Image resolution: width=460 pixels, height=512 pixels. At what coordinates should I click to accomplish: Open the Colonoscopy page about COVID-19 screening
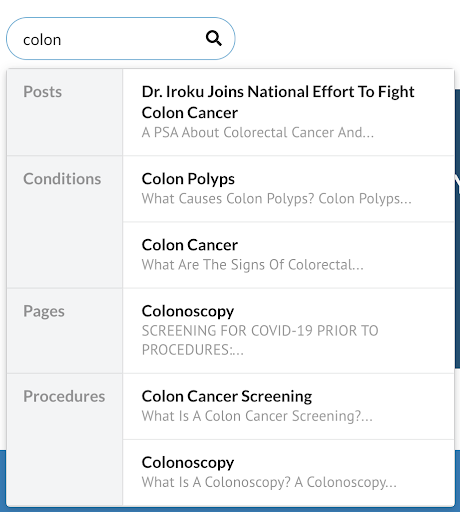pyautogui.click(x=288, y=331)
